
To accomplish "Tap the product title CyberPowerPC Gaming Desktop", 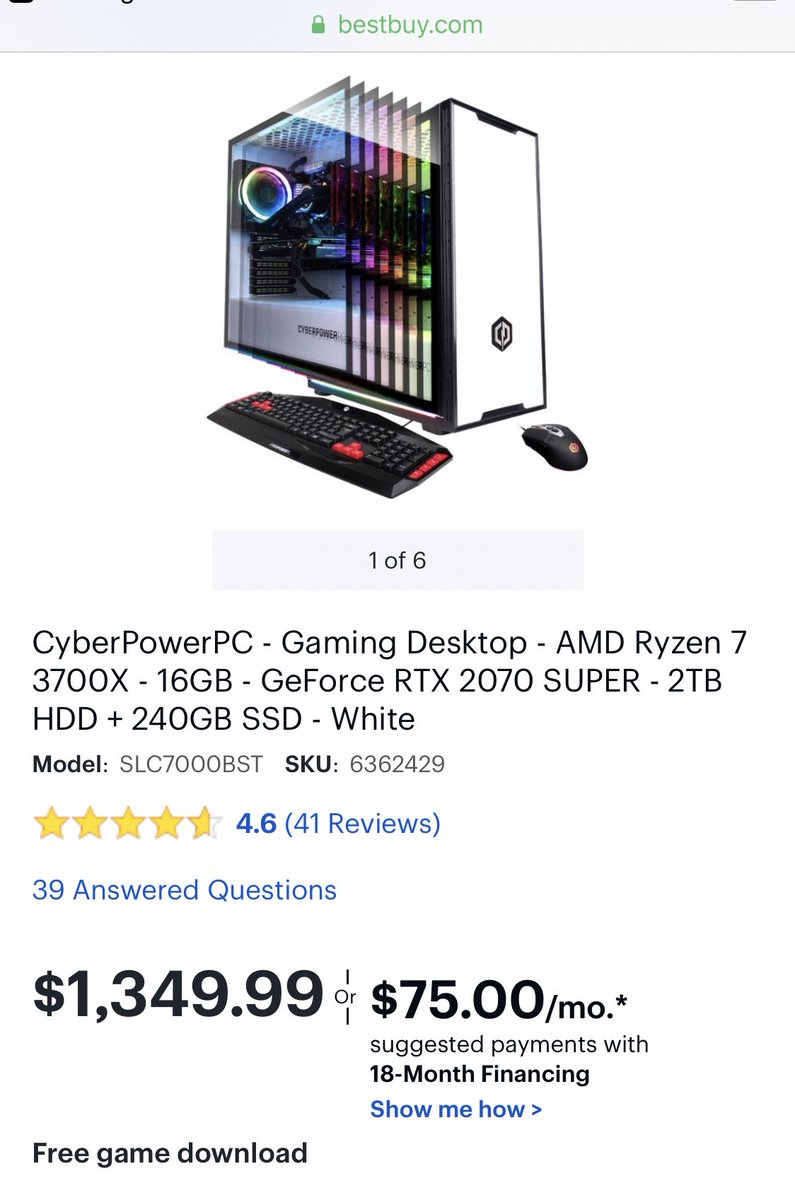I will (x=390, y=681).
